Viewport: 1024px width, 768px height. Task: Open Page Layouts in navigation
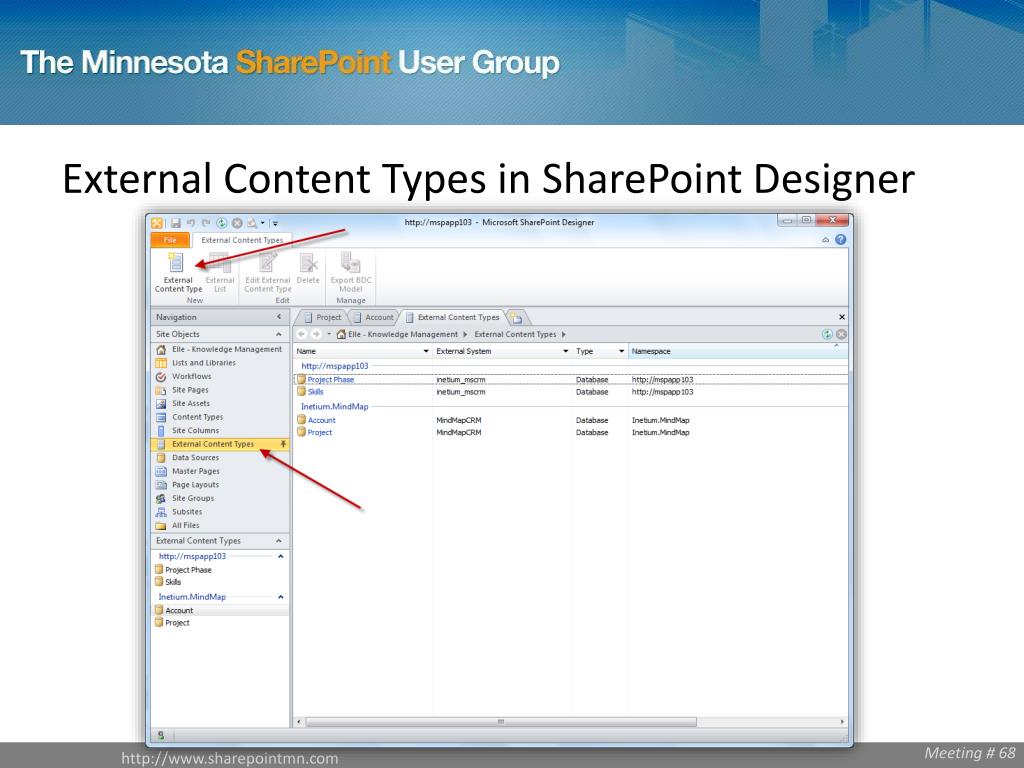[x=220, y=485]
